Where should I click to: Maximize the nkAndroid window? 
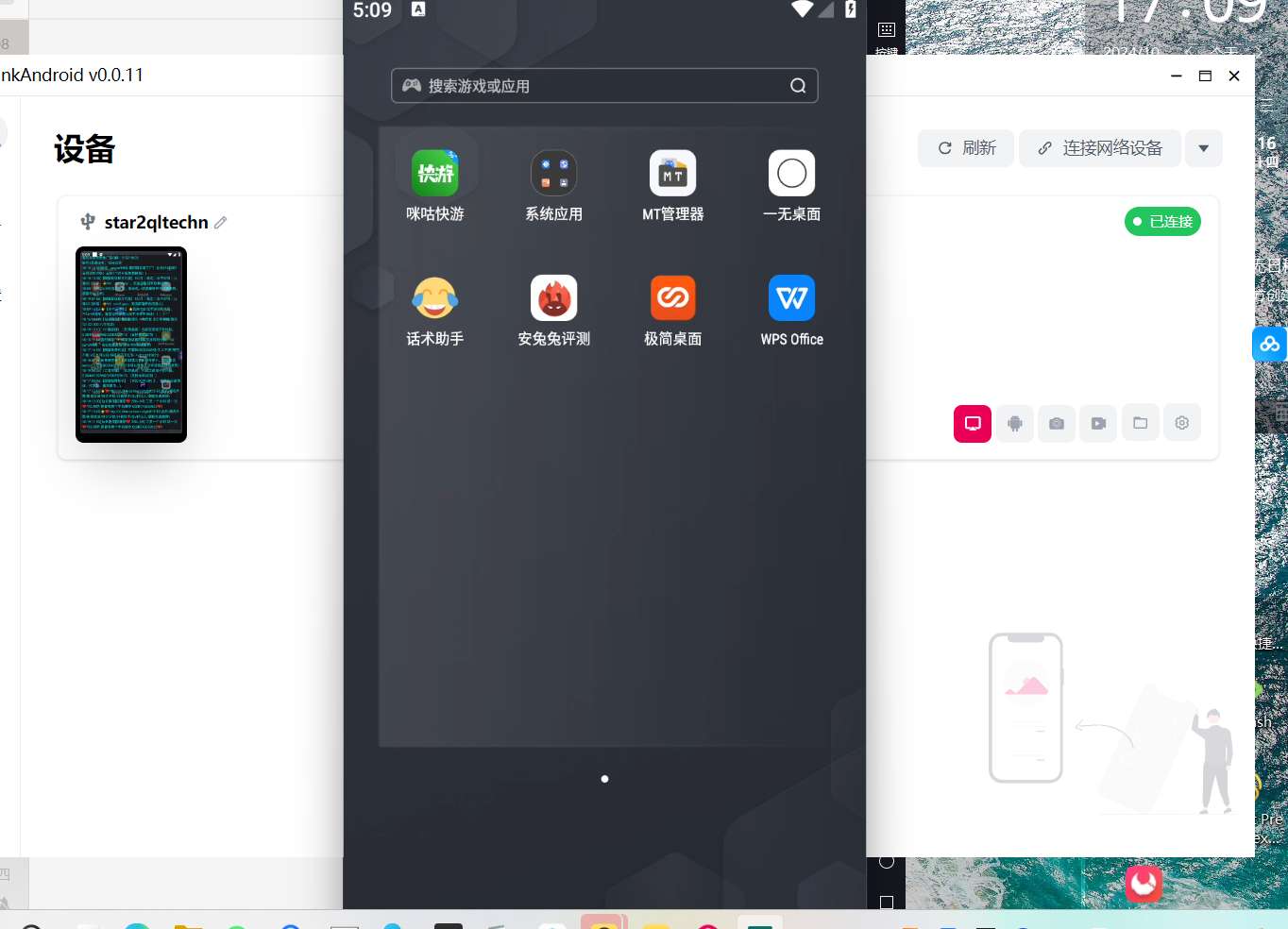(1205, 76)
